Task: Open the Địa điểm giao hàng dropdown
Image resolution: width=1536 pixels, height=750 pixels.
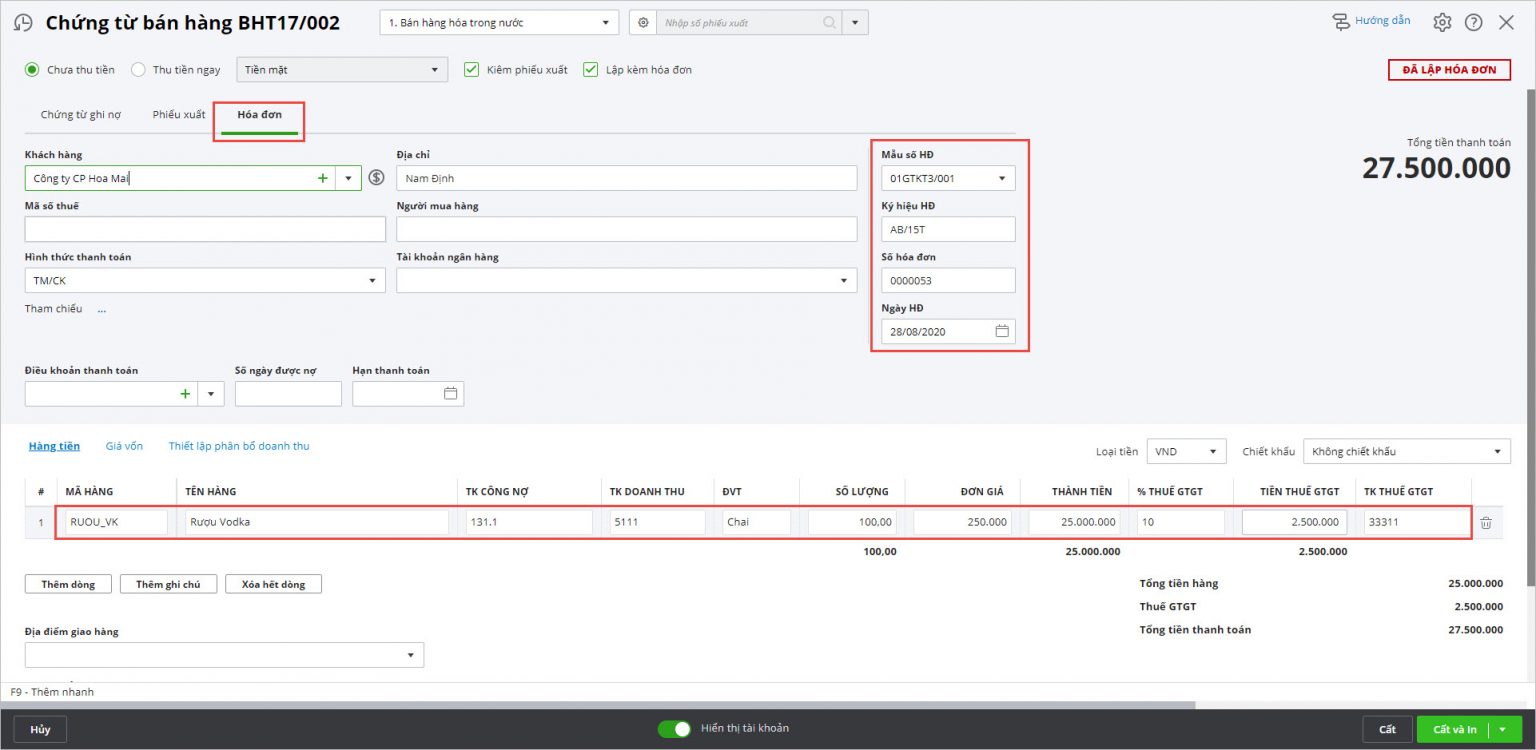Action: [x=224, y=655]
